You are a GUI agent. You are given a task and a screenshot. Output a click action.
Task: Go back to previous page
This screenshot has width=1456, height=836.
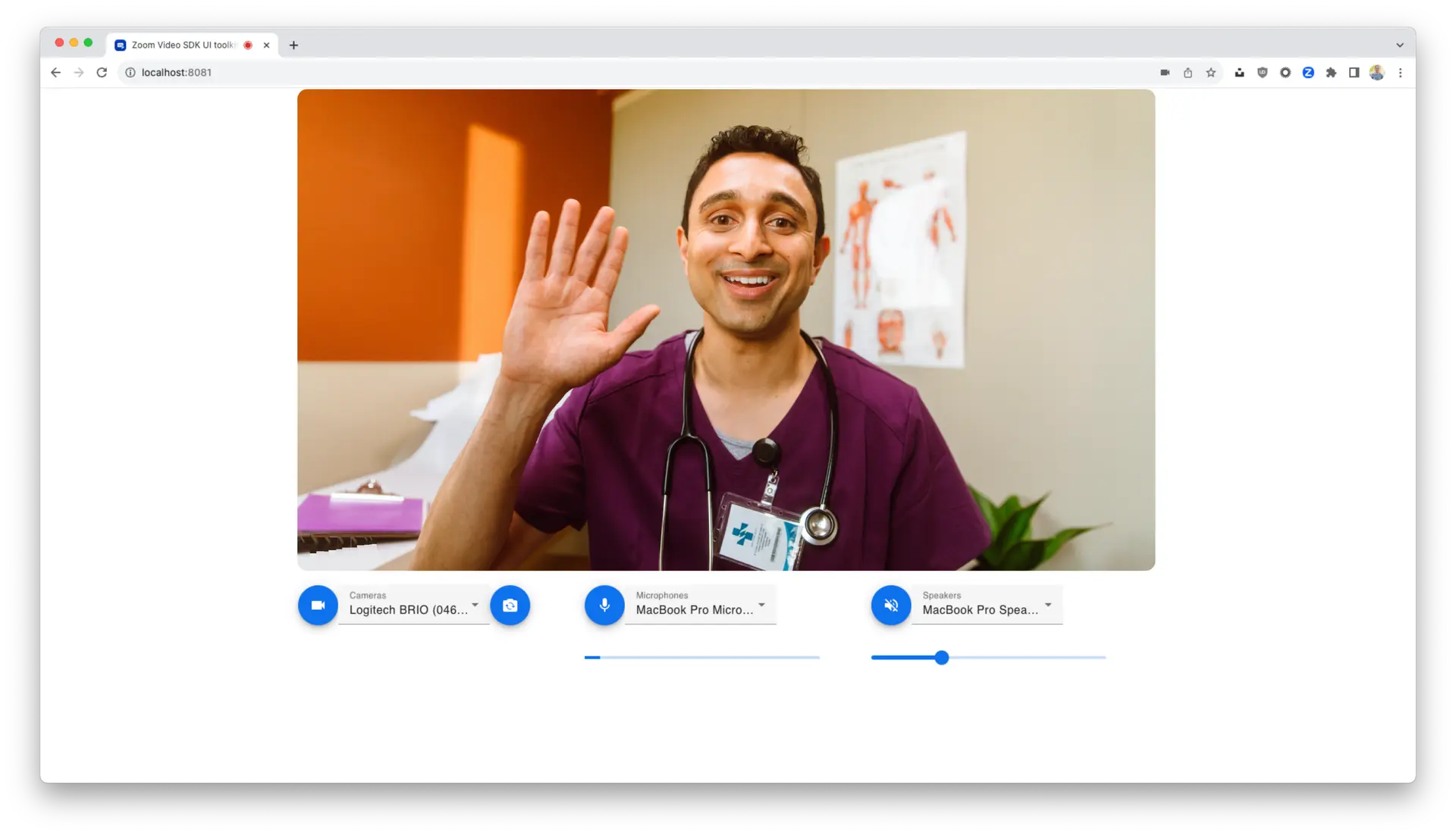pyautogui.click(x=55, y=73)
